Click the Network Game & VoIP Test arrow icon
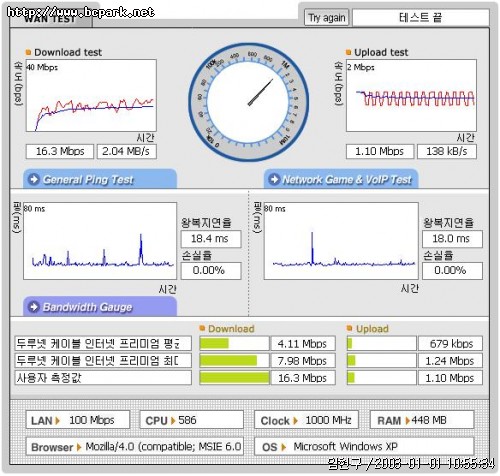500x476 pixels. [x=274, y=179]
